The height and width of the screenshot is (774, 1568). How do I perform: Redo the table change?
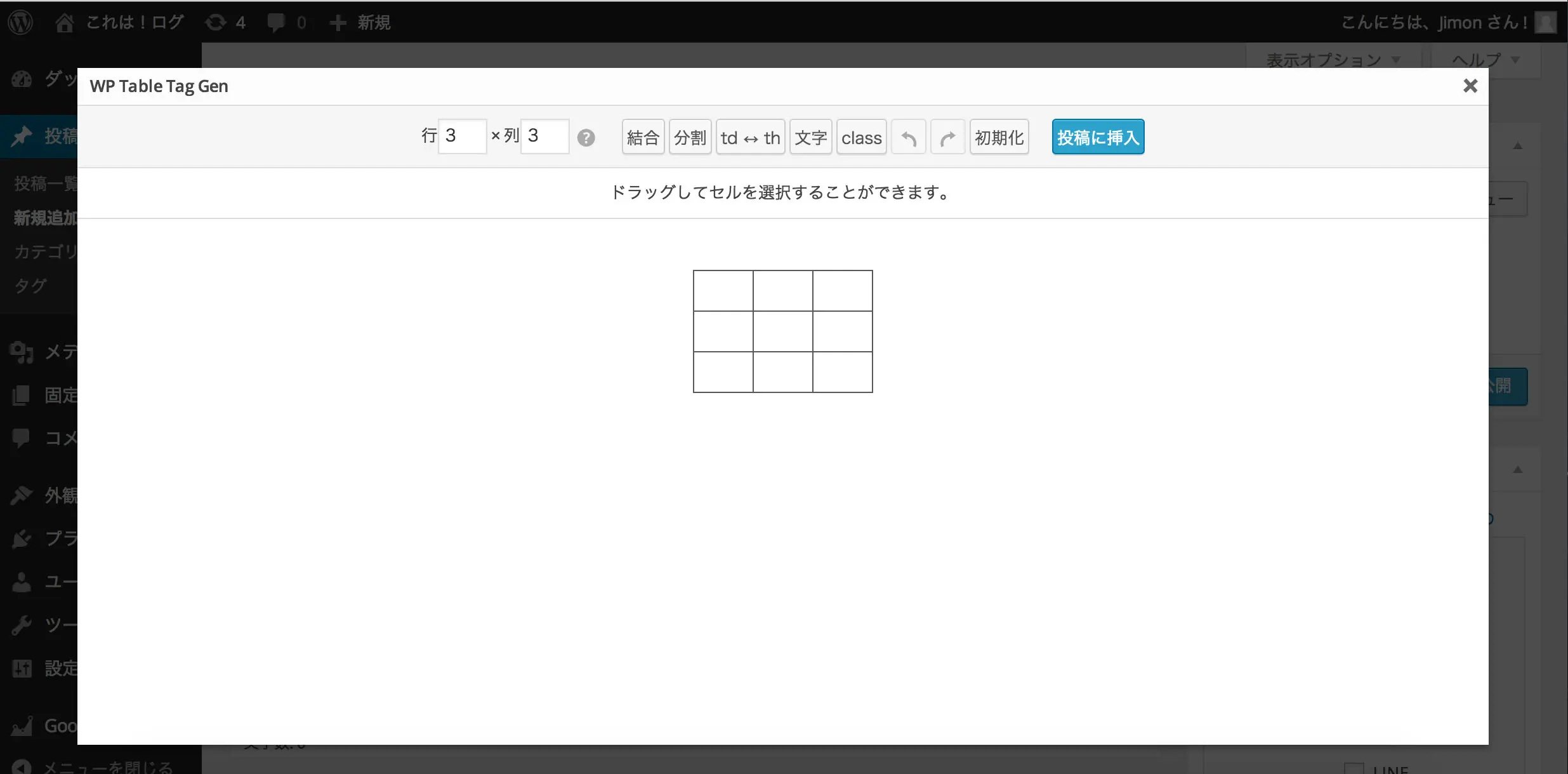point(947,137)
